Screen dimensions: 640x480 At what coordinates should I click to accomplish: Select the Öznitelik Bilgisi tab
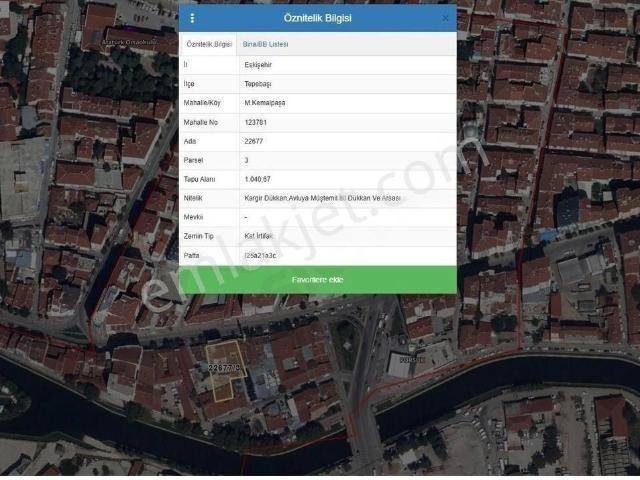point(209,45)
